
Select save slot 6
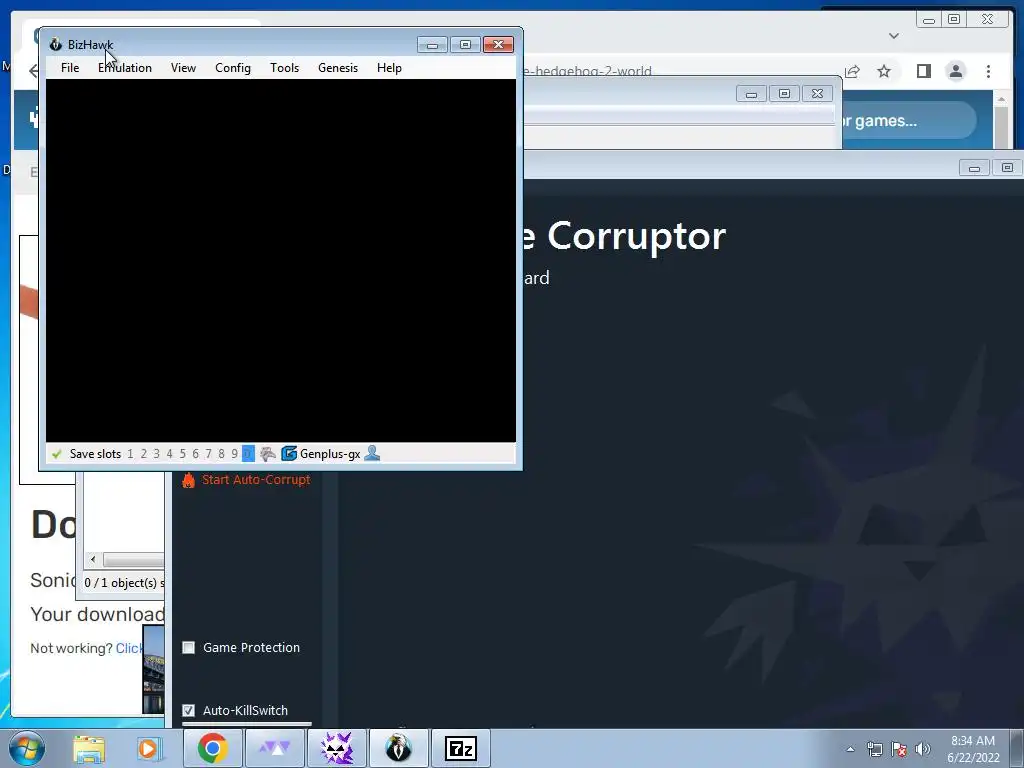coord(196,454)
